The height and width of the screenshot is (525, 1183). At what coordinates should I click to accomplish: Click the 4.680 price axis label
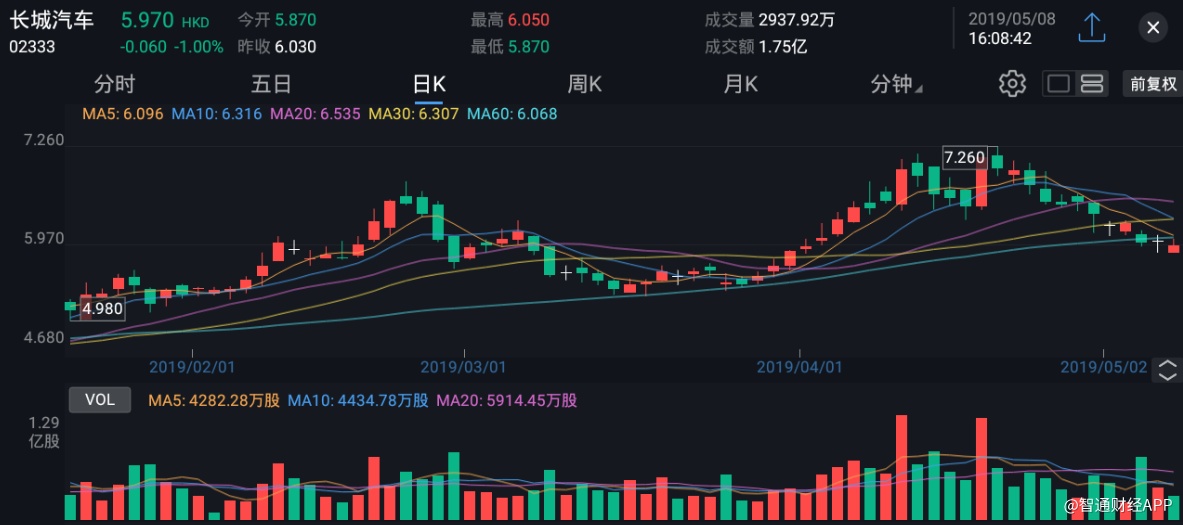(x=45, y=338)
